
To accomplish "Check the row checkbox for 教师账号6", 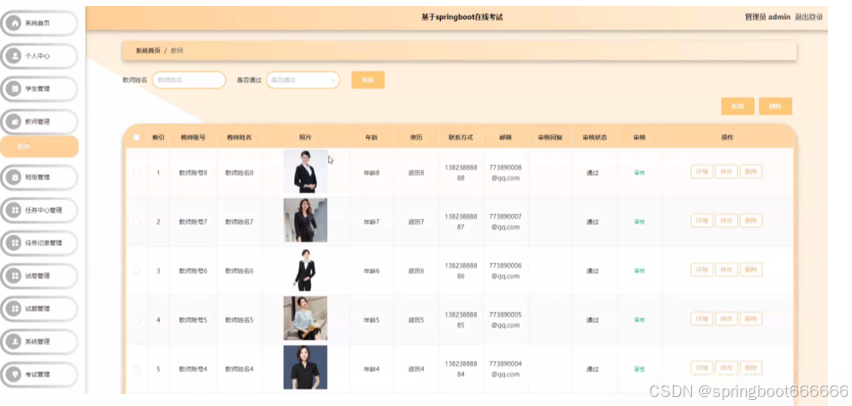I will 136,271.
